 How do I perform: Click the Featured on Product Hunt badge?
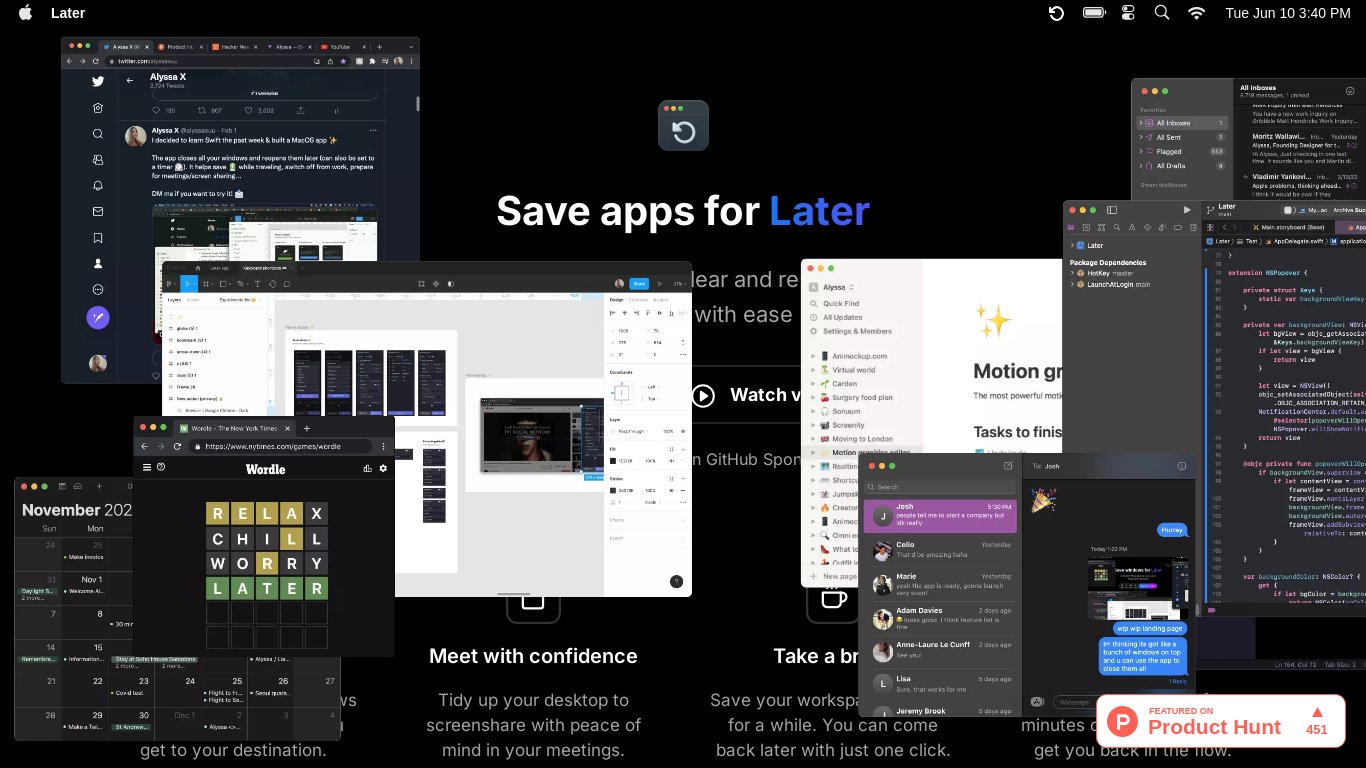coord(1219,721)
